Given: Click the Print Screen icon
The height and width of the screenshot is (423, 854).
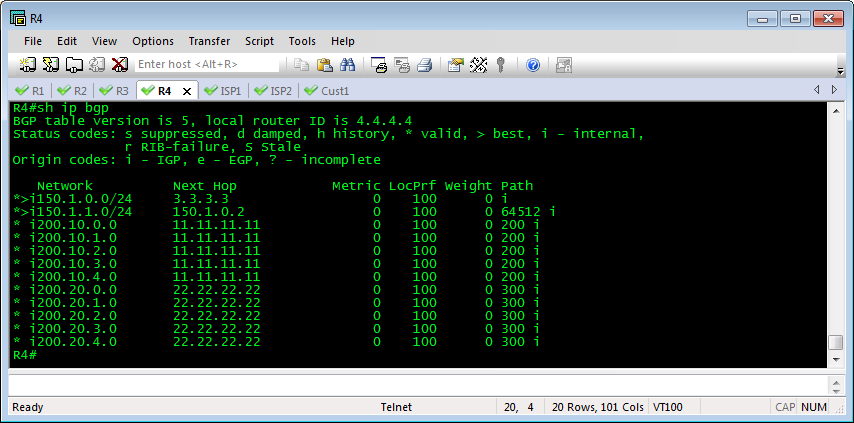Looking at the screenshot, I should point(379,65).
